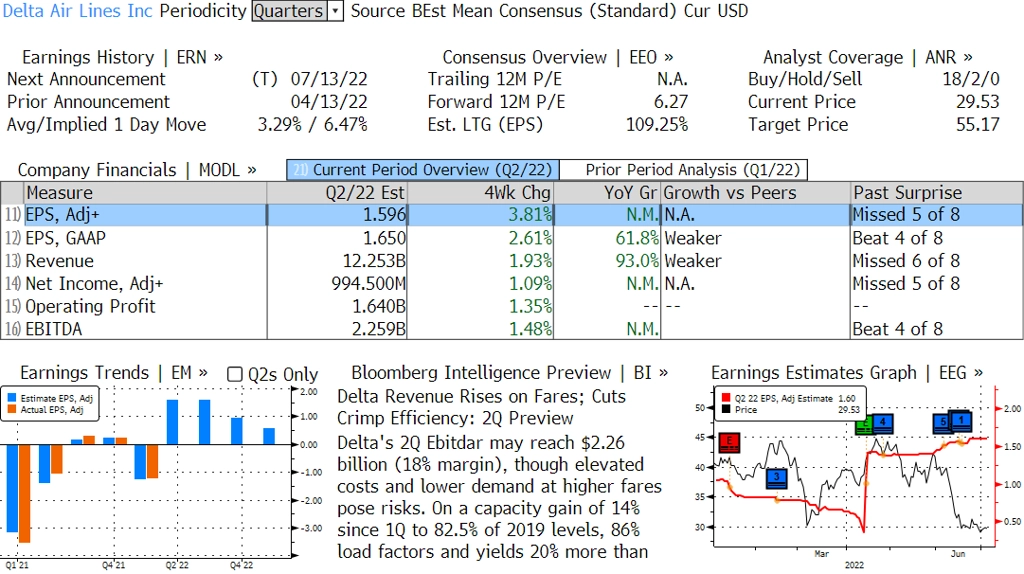Click the 93.0% YoY growth value
Image resolution: width=1024 pixels, height=574 pixels.
(637, 261)
